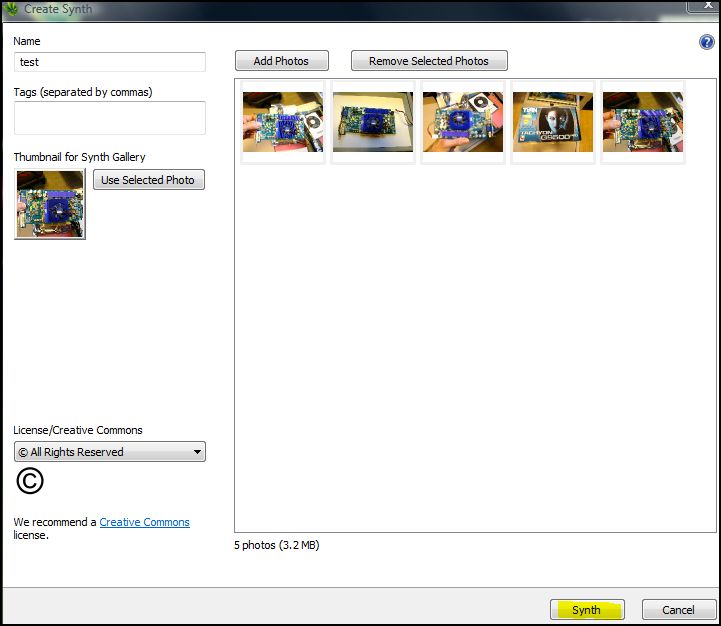This screenshot has height=626, width=721.
Task: Click Use Selected Photo button
Action: pyautogui.click(x=149, y=180)
